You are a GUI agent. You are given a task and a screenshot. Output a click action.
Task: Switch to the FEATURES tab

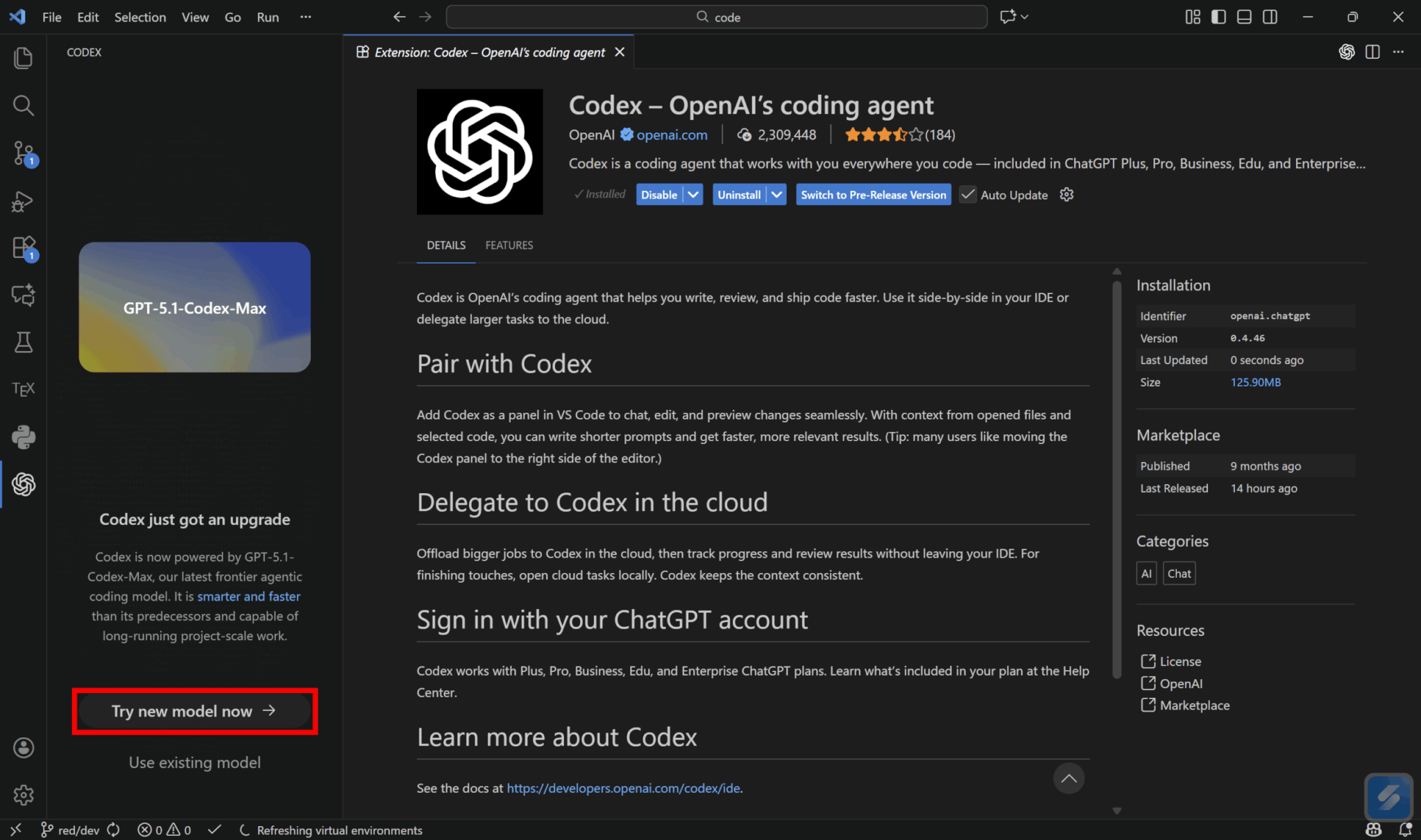[509, 246]
